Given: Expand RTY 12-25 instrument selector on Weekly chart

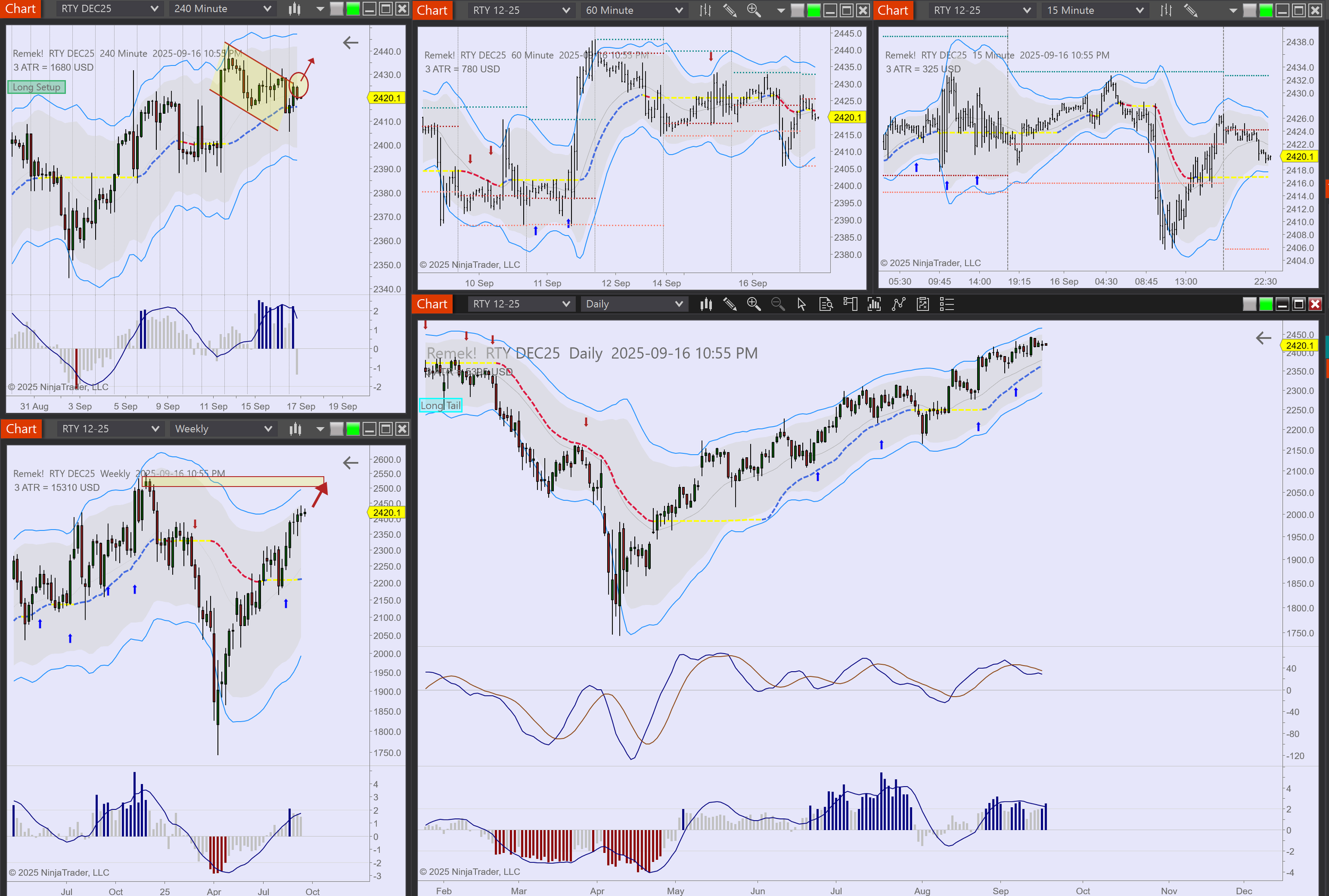Looking at the screenshot, I should tap(110, 428).
